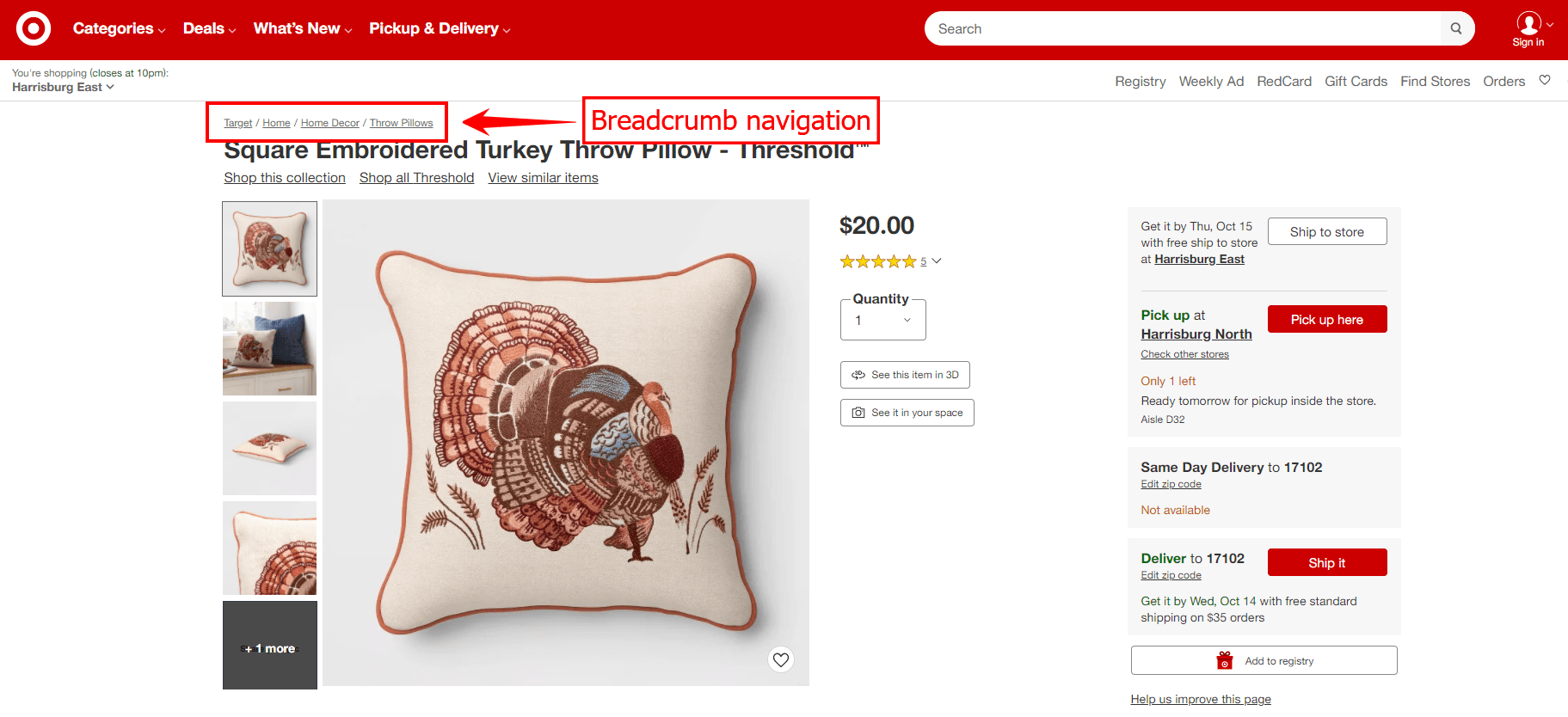Open the Pickup & Delivery menu
Image resolution: width=1568 pixels, height=717 pixels.
[440, 28]
